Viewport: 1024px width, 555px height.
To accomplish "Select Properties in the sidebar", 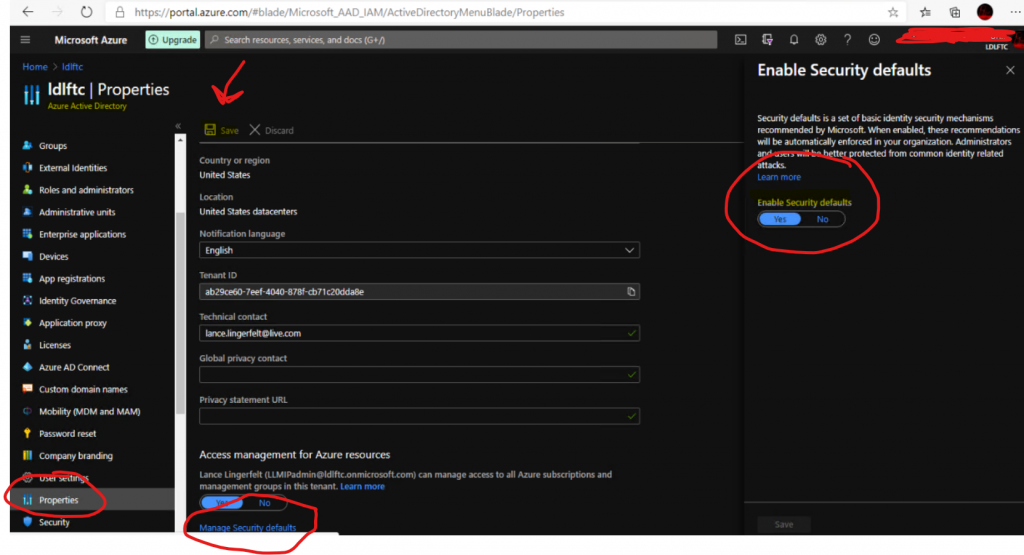I will (58, 500).
